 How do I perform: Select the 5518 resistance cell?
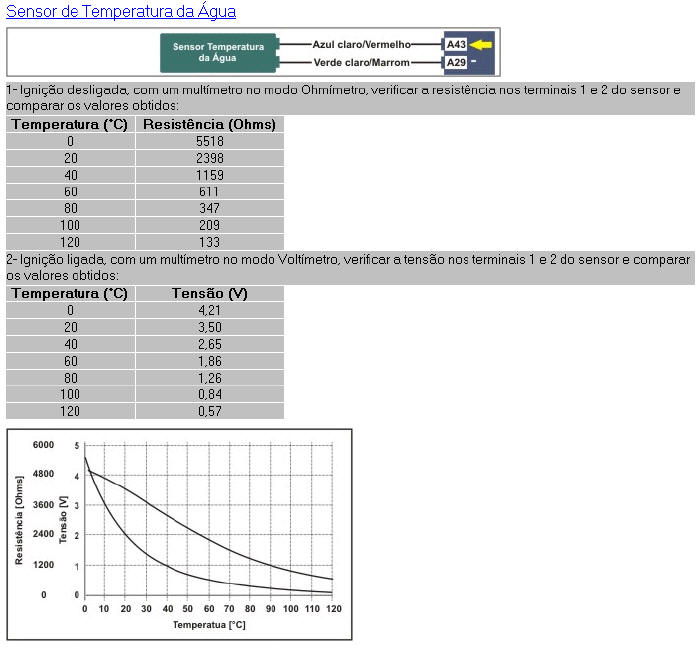[x=209, y=141]
